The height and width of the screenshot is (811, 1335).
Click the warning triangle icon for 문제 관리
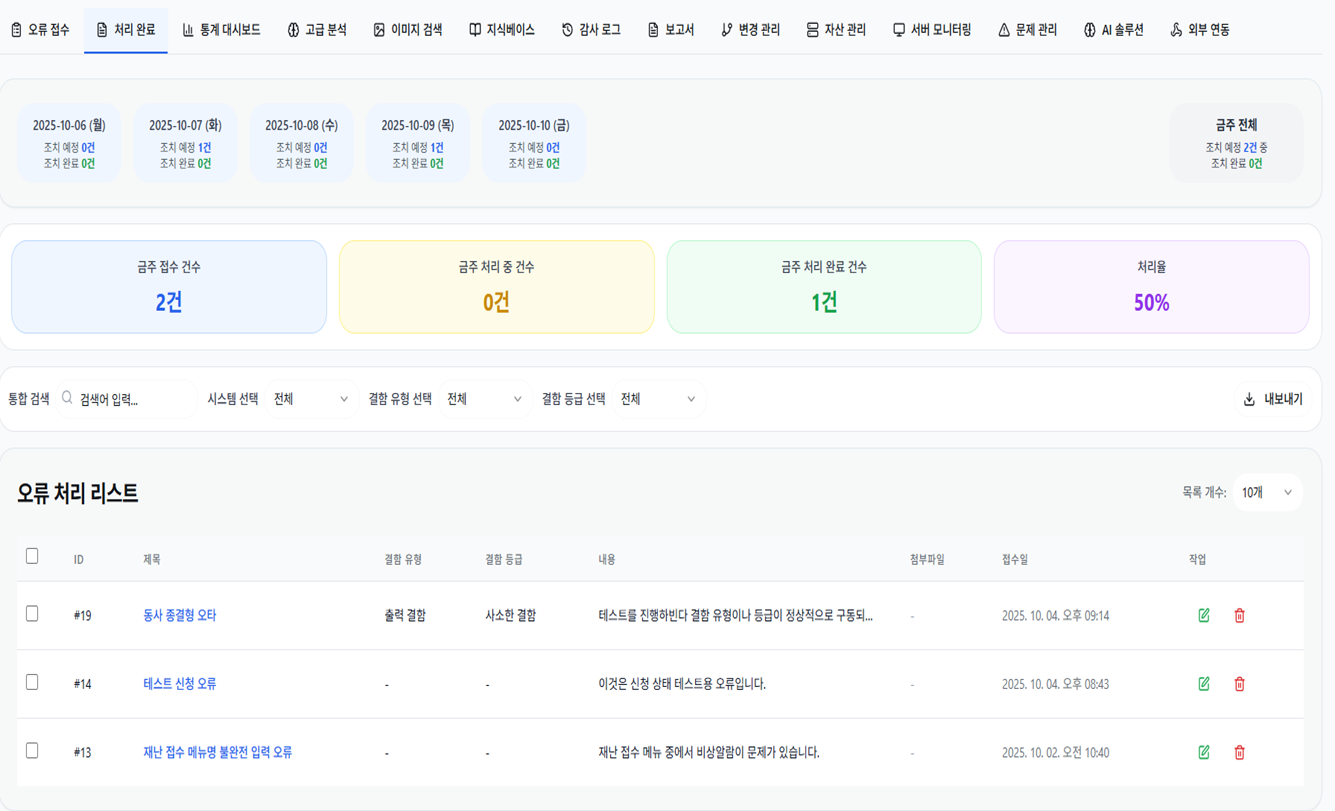pos(1004,30)
